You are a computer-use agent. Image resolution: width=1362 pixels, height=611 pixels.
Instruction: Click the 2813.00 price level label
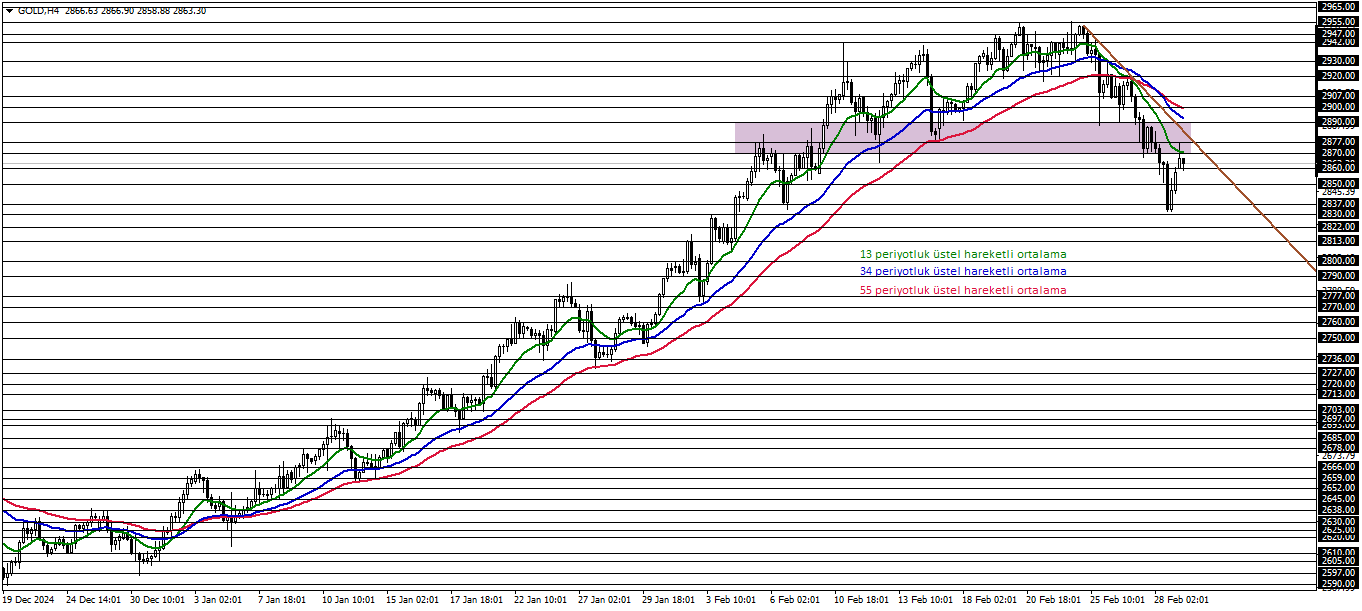coord(1337,241)
